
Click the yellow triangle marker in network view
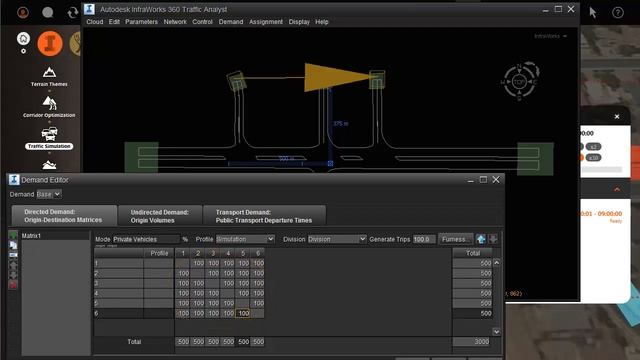pos(337,77)
